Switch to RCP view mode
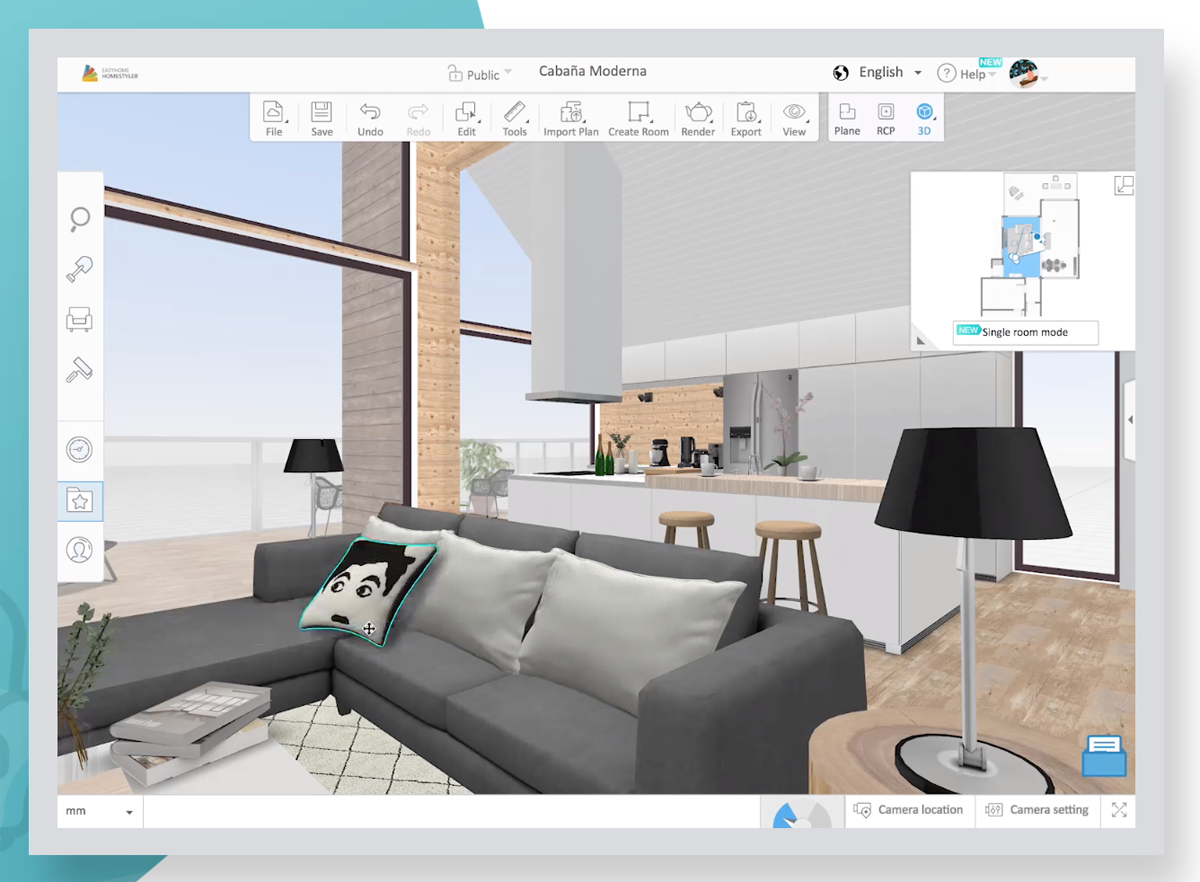 click(886, 118)
